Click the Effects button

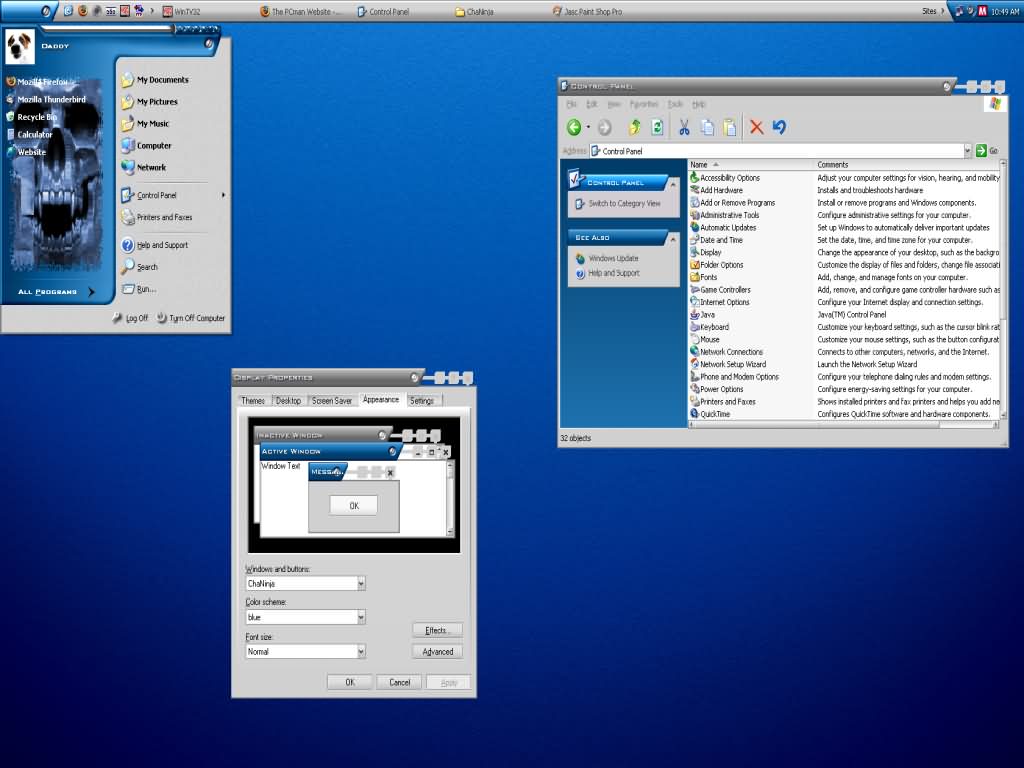[437, 630]
